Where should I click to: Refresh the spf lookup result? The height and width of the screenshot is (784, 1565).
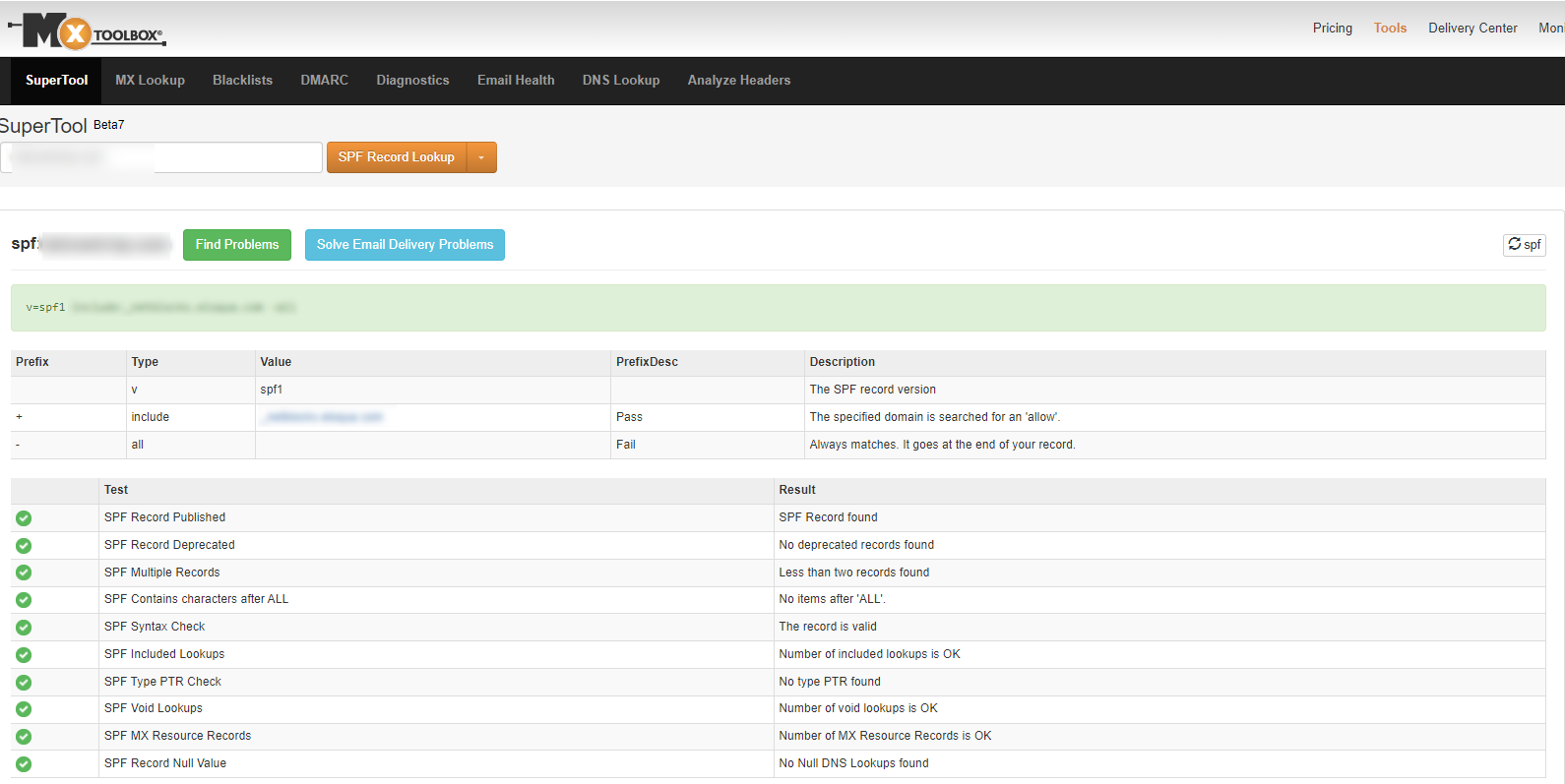point(1524,245)
